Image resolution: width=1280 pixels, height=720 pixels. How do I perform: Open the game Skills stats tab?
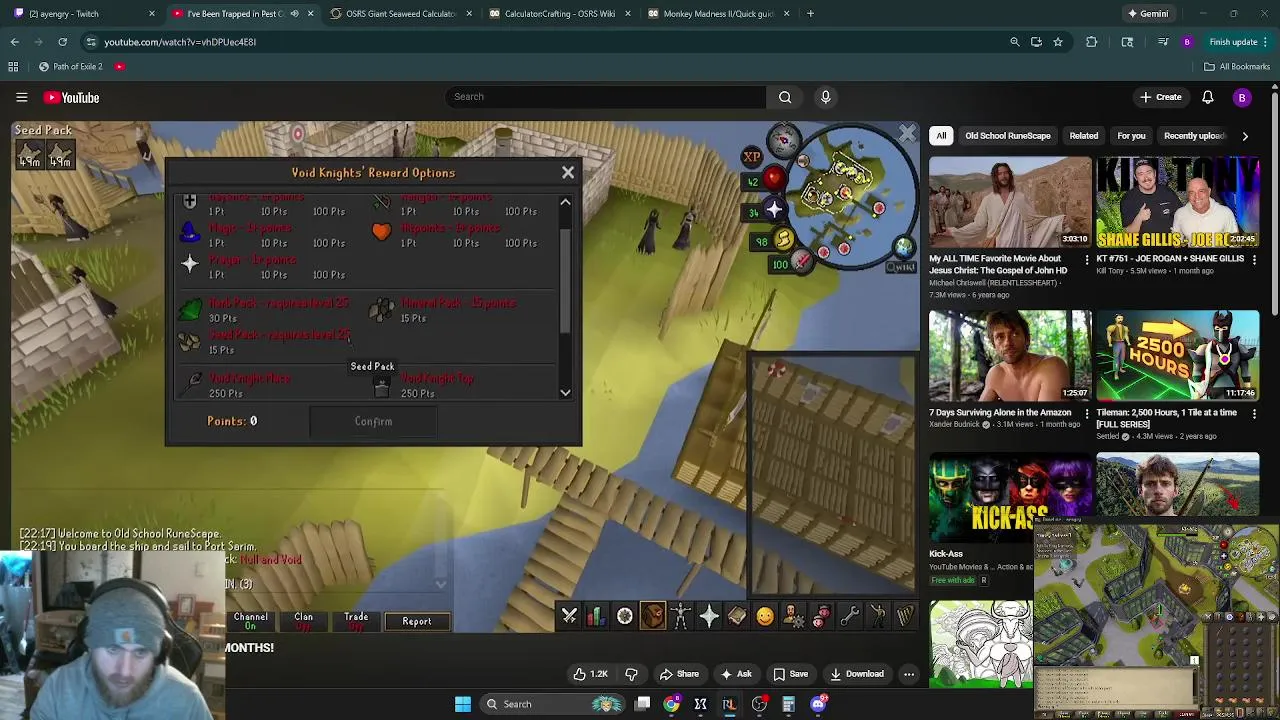596,616
